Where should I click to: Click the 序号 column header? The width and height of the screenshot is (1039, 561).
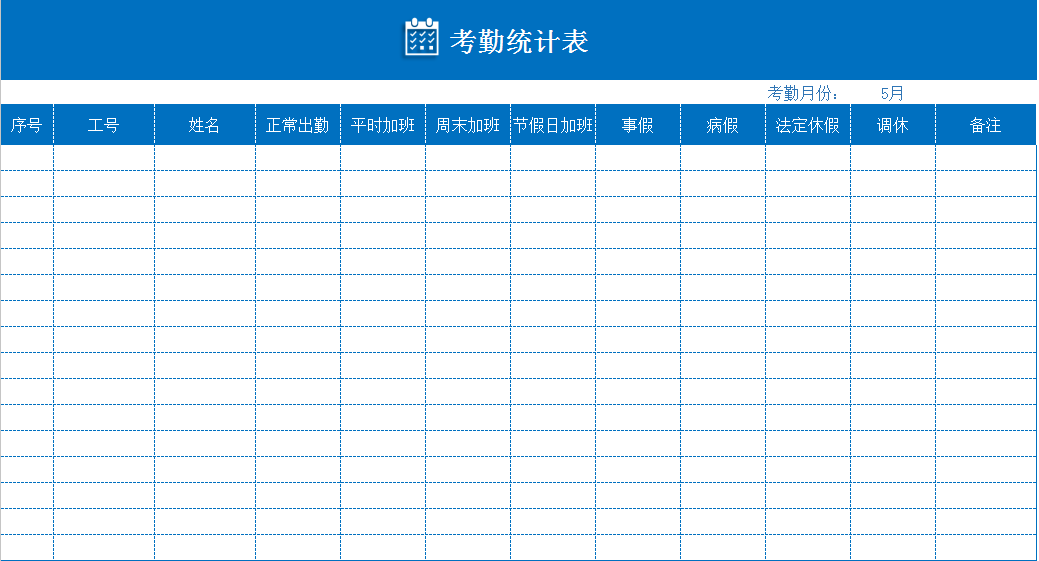[x=27, y=125]
